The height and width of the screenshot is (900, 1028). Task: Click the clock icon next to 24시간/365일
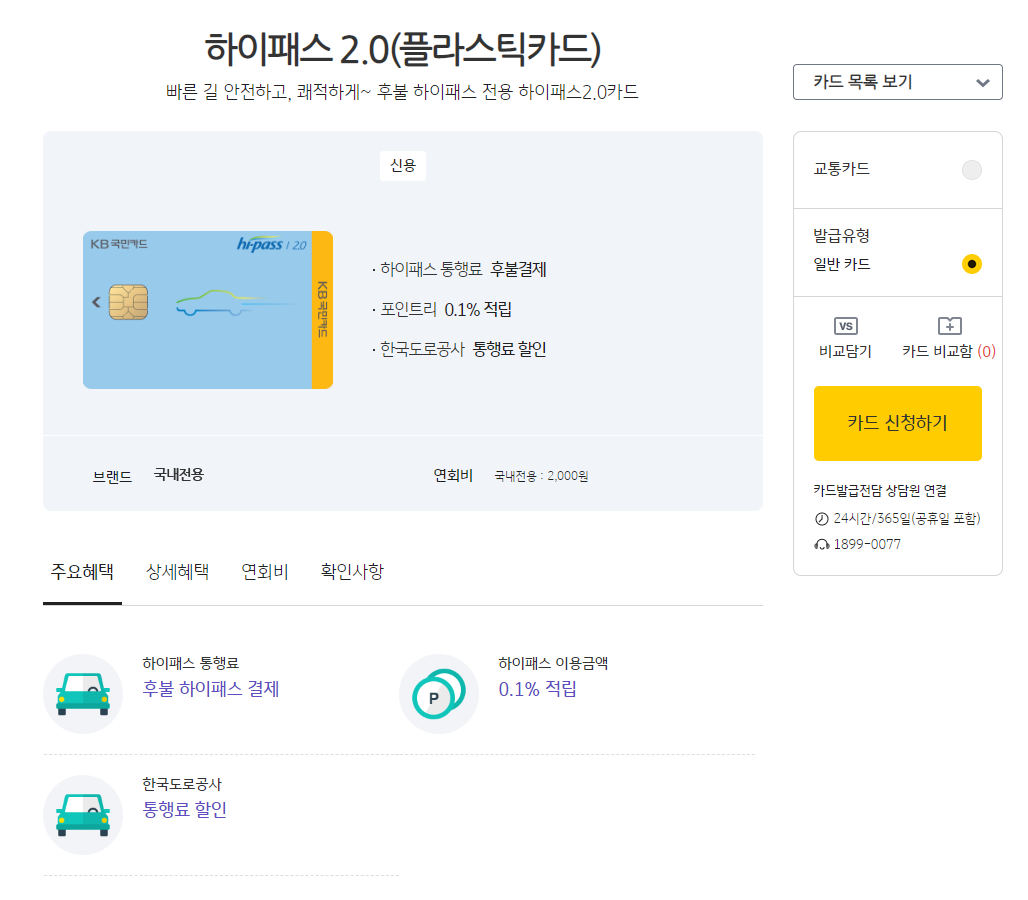[821, 519]
